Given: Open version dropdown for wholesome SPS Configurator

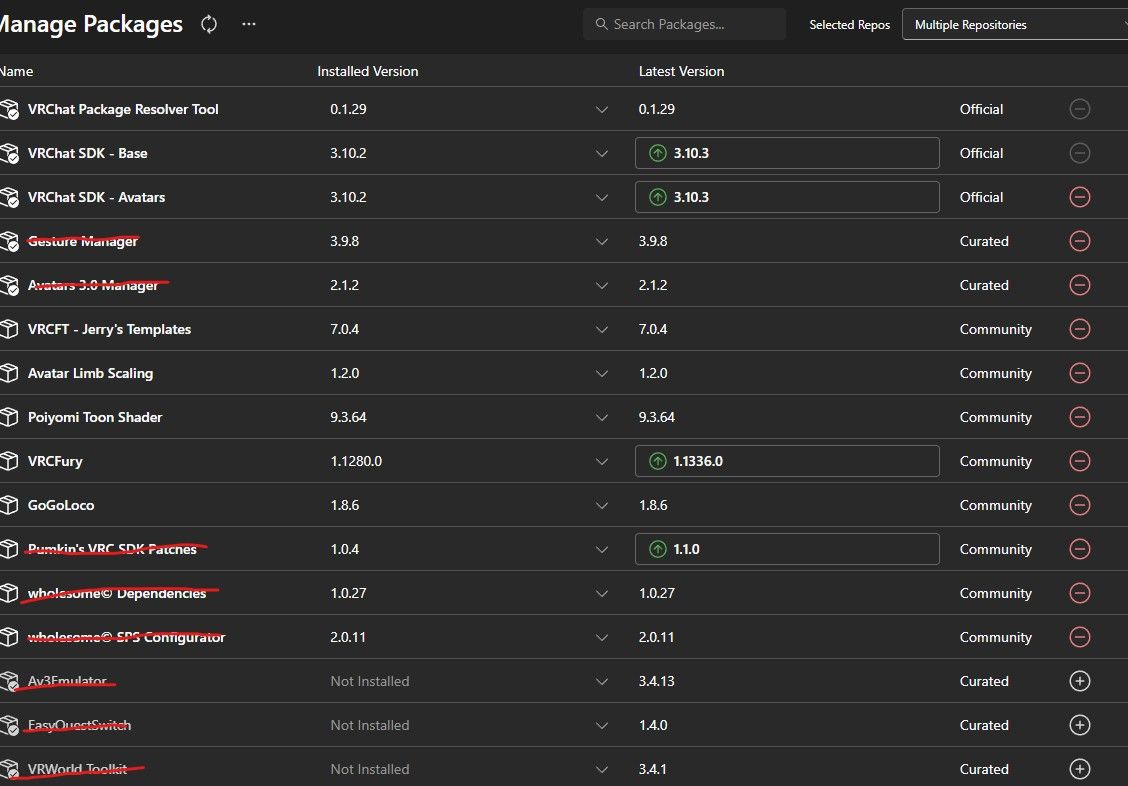Looking at the screenshot, I should pyautogui.click(x=601, y=638).
